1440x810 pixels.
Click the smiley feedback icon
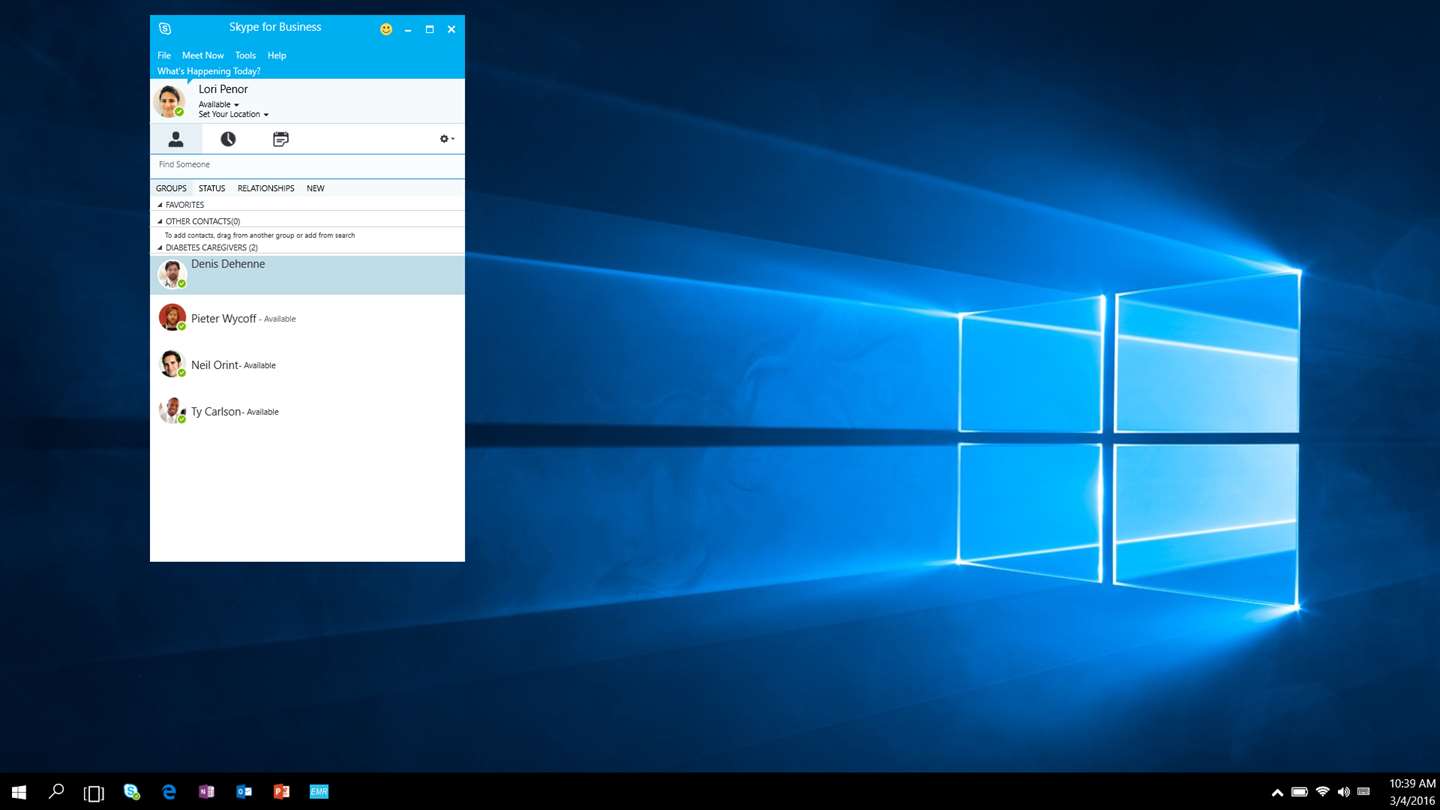[x=386, y=30]
